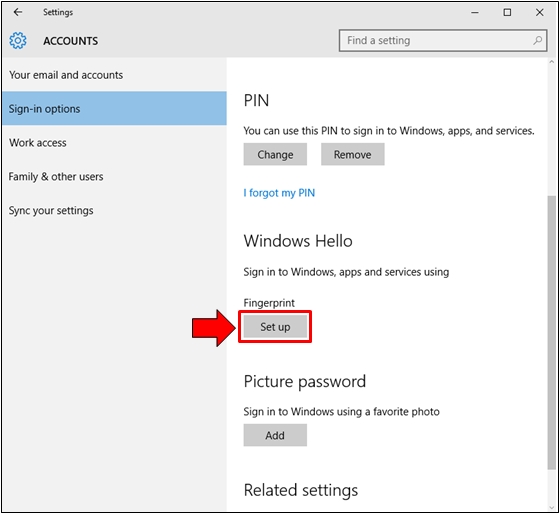
Task: Maximize the Settings window
Action: 507,13
